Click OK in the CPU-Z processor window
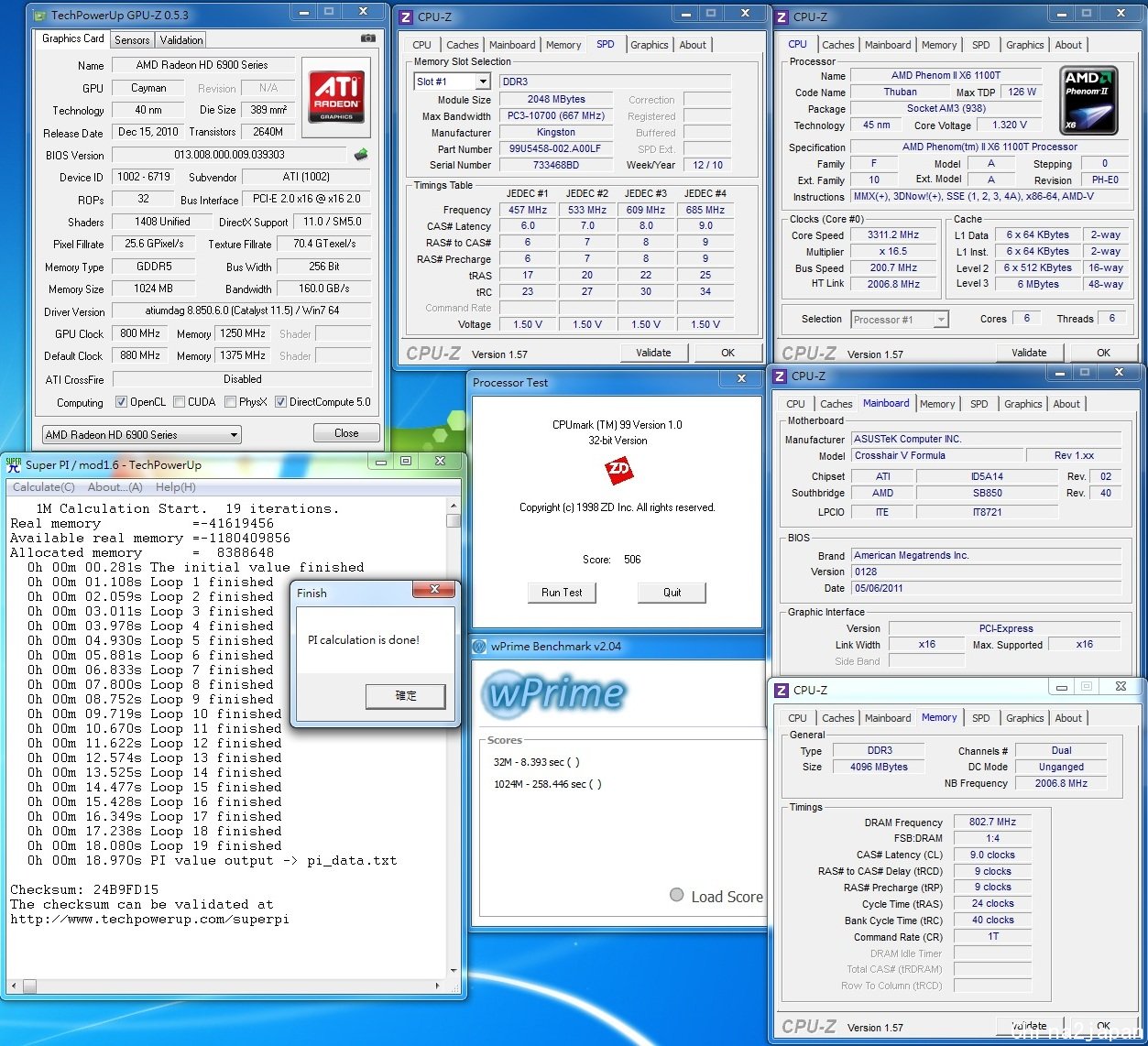The image size is (1148, 1046). pos(1103,353)
